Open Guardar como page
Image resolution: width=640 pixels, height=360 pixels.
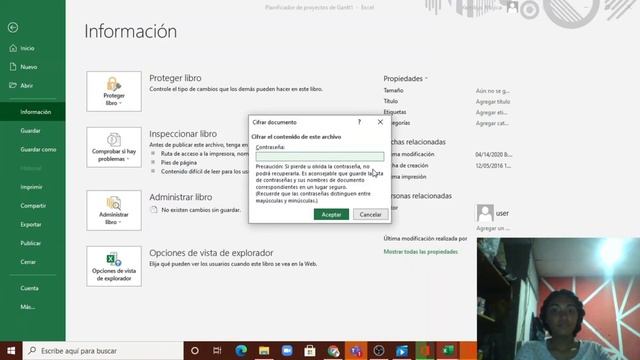(38, 149)
